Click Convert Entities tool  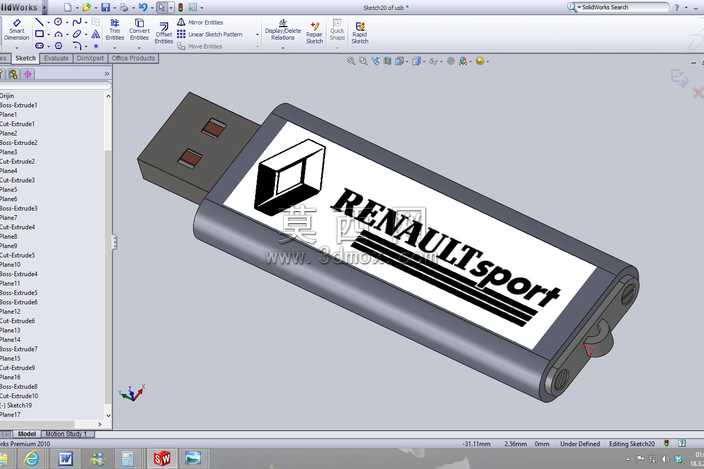point(139,30)
